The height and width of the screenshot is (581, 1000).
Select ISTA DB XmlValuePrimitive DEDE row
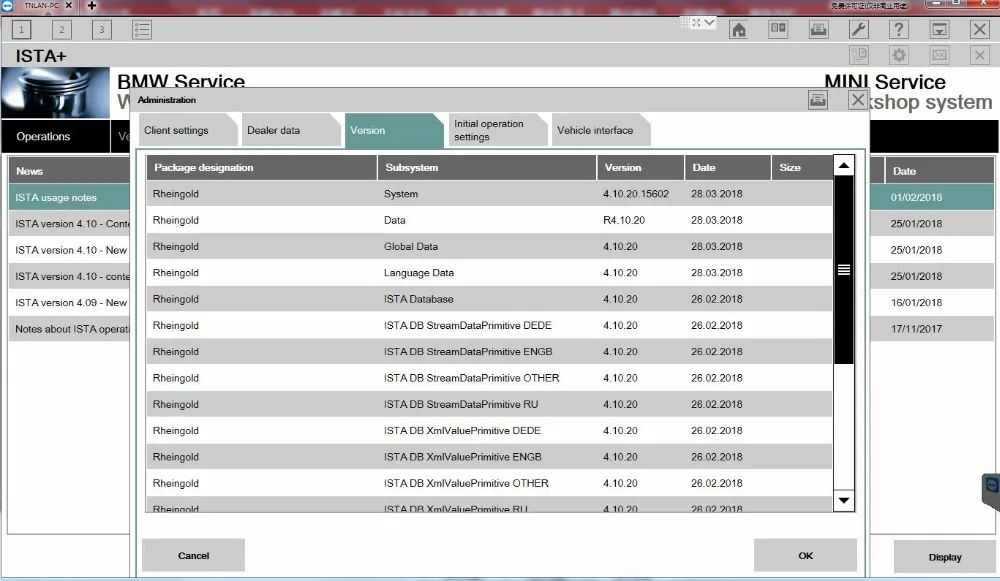[x=489, y=430]
